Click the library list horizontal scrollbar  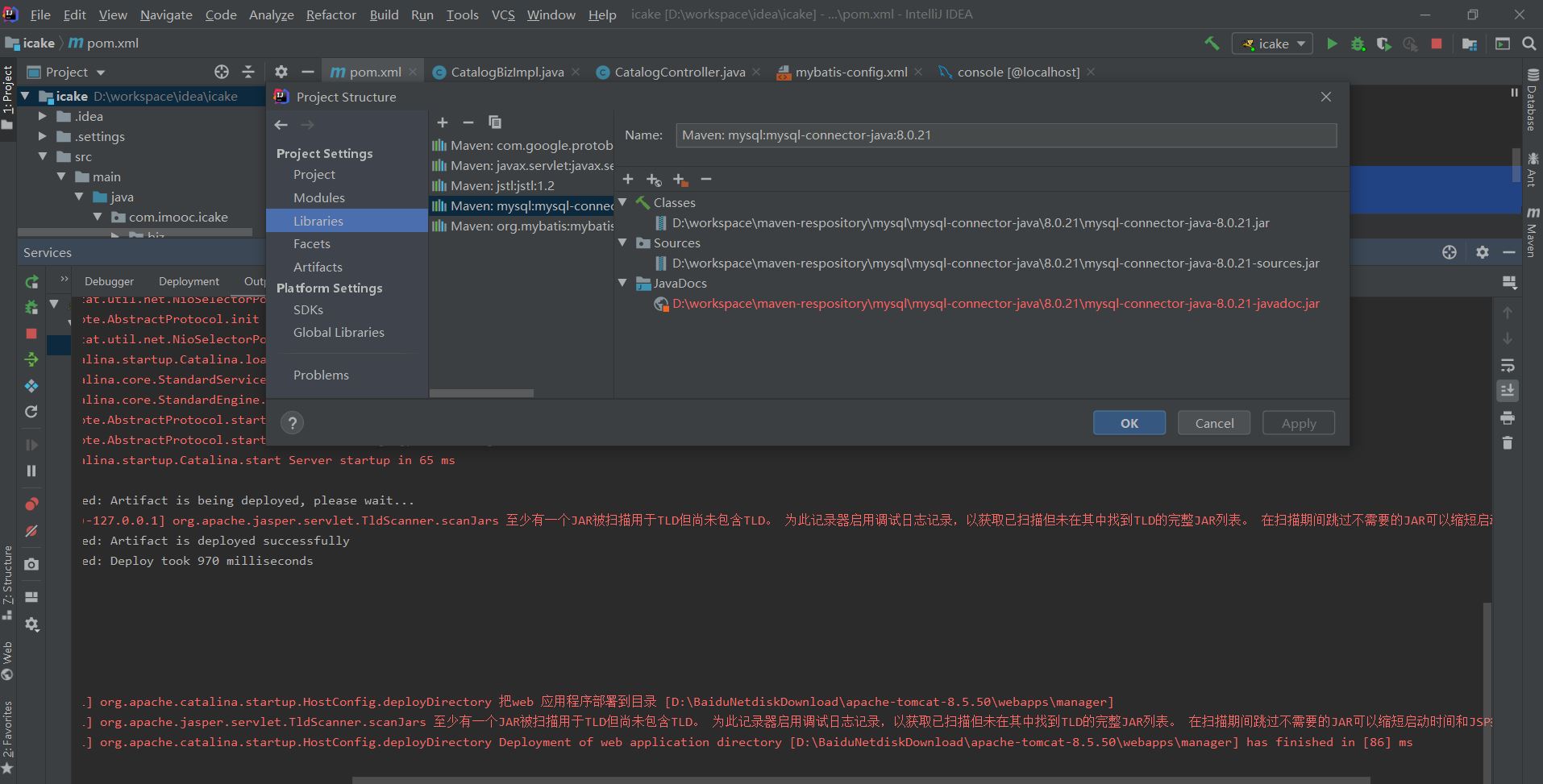pos(481,393)
